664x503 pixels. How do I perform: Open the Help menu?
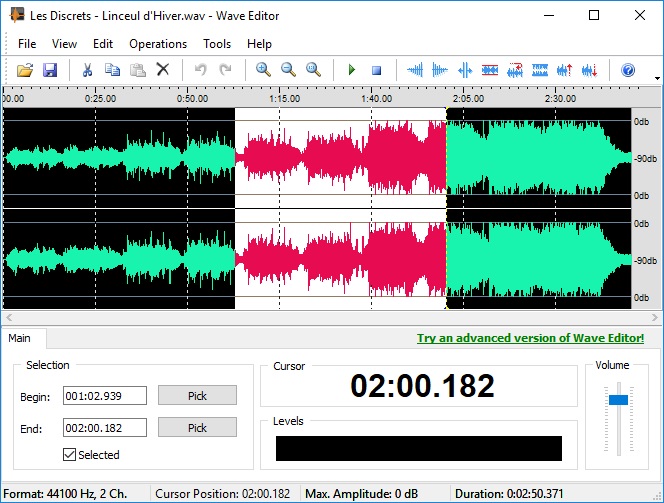point(259,44)
